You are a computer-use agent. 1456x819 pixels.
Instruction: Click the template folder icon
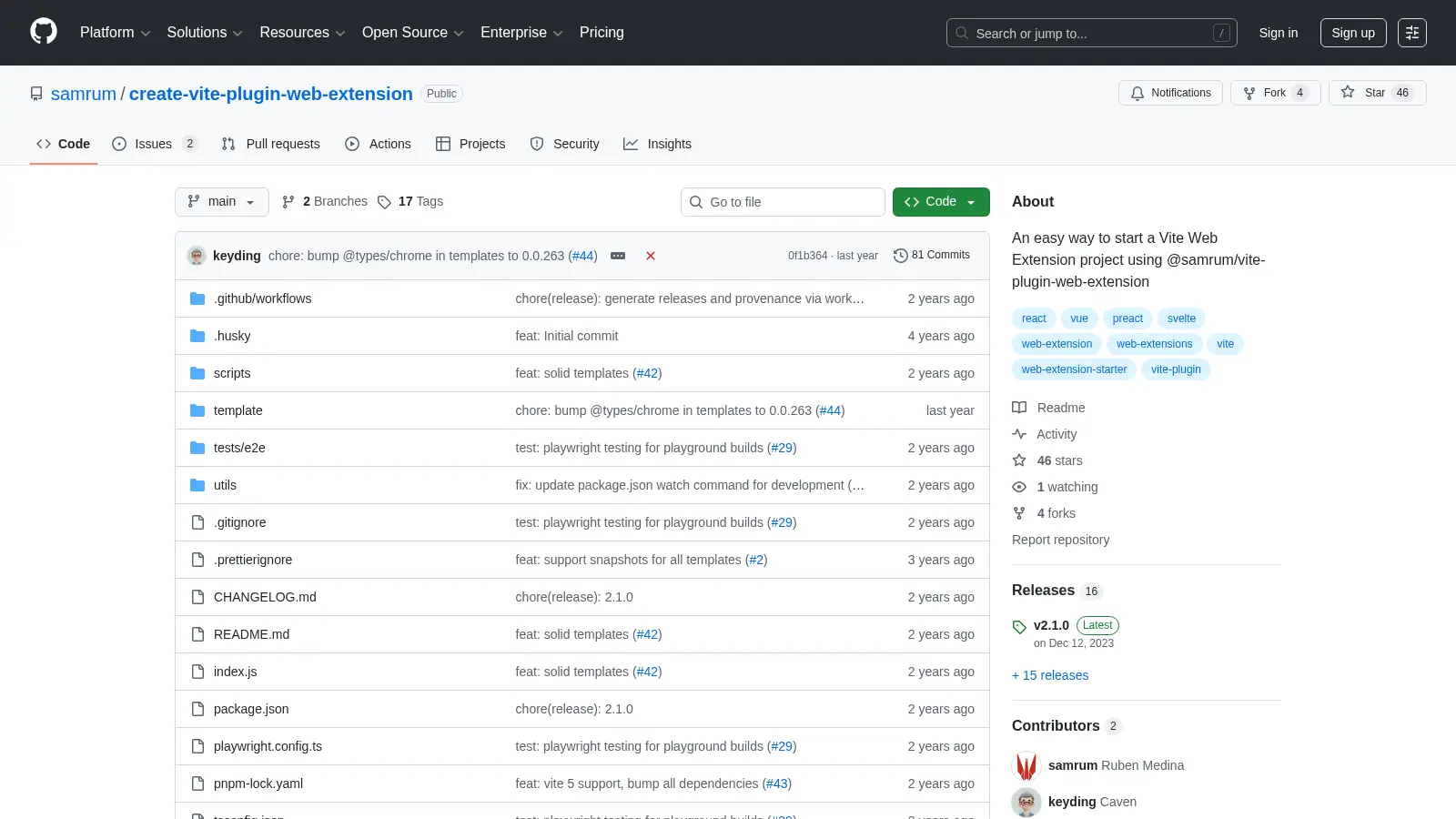[197, 410]
